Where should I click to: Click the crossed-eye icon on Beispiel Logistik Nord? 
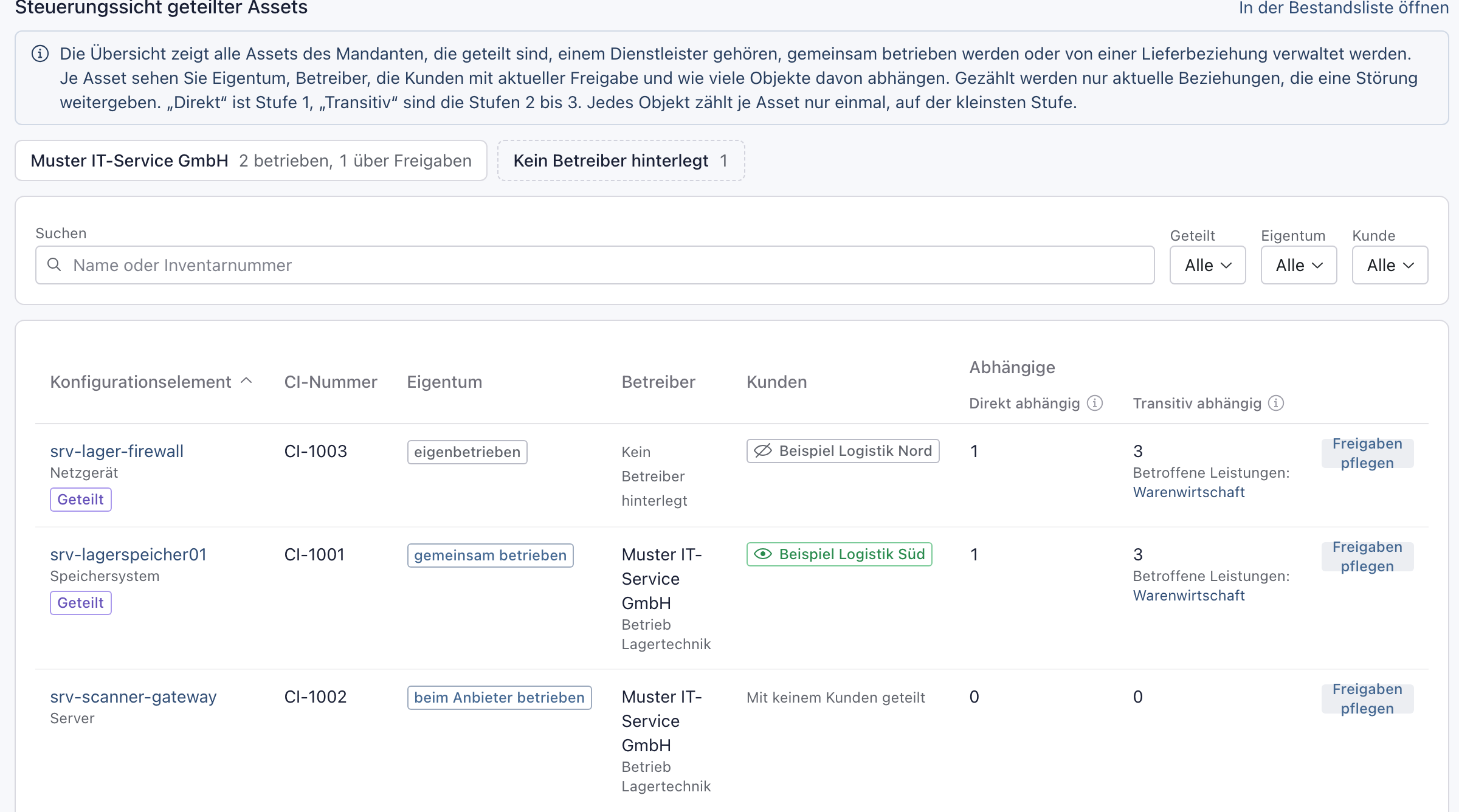coord(763,451)
